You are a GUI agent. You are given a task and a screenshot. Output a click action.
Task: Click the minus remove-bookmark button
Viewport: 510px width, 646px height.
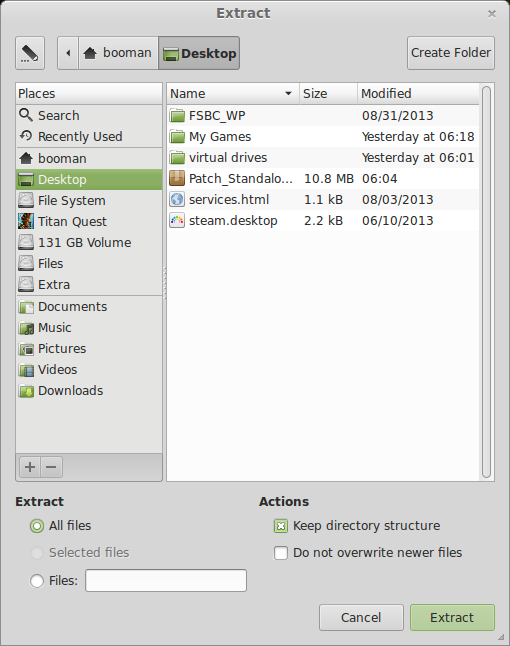[x=51, y=467]
